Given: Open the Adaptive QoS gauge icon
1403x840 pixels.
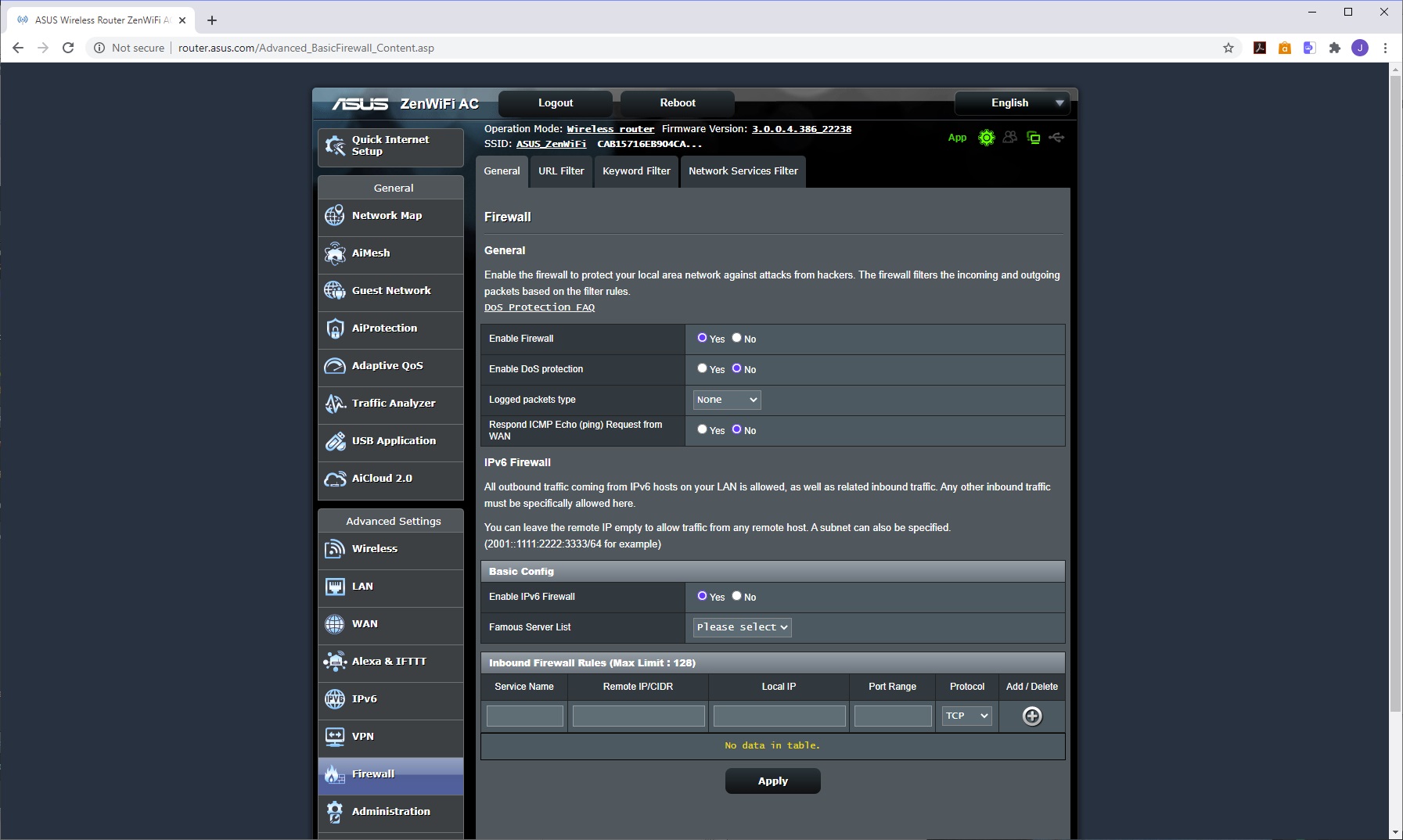Looking at the screenshot, I should 335,365.
